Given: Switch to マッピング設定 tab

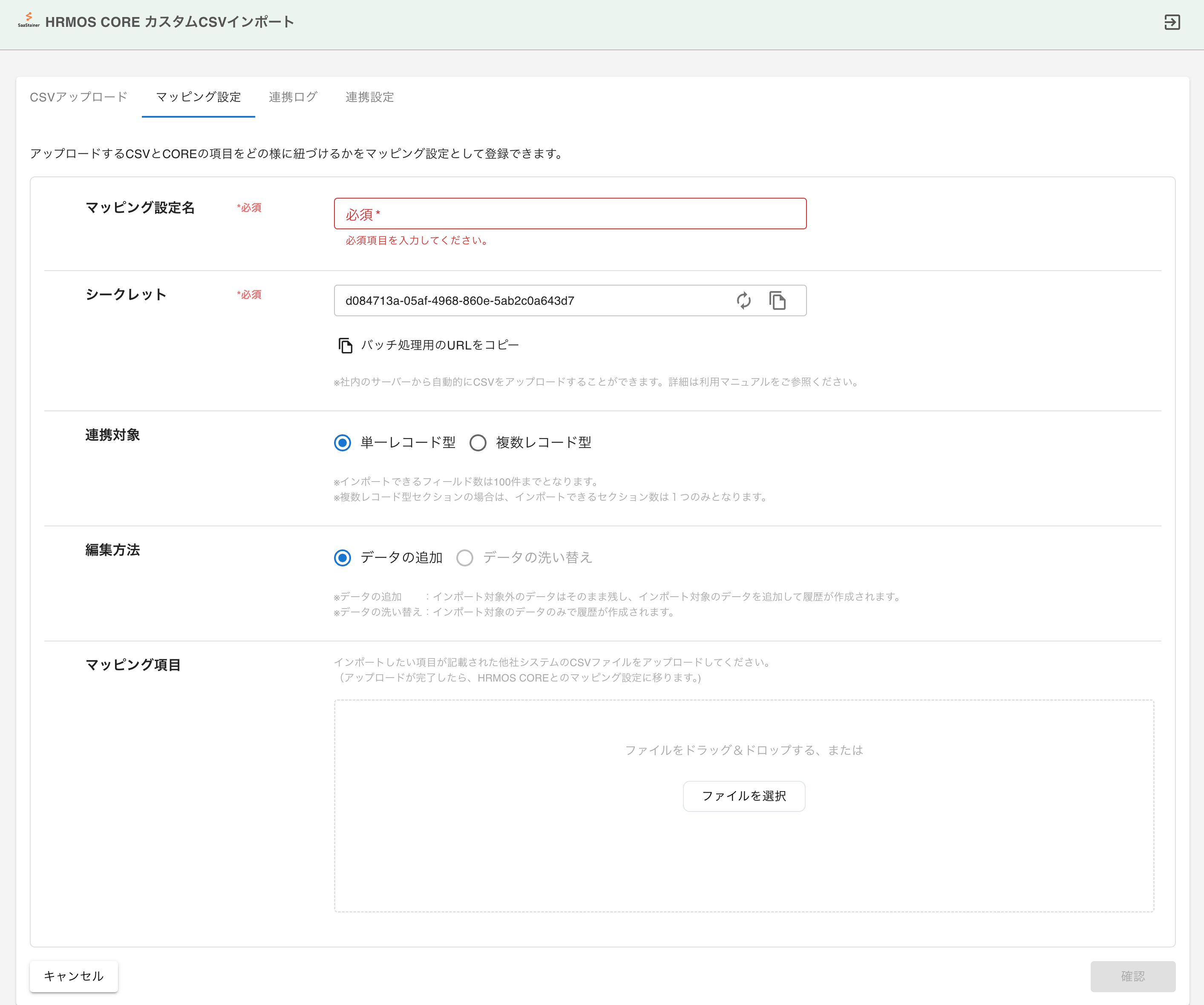Looking at the screenshot, I should click(x=198, y=97).
